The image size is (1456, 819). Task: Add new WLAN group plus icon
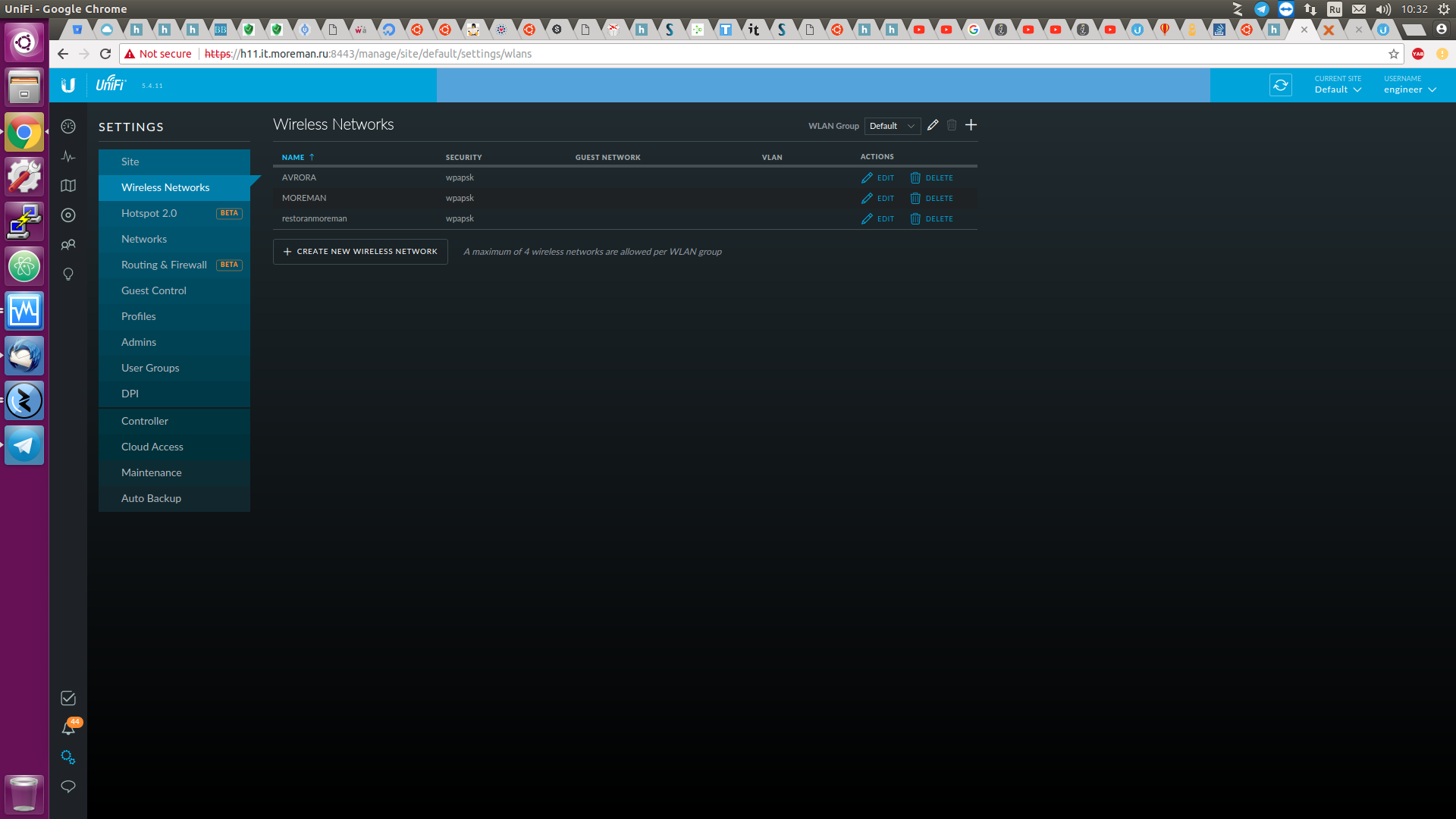971,125
